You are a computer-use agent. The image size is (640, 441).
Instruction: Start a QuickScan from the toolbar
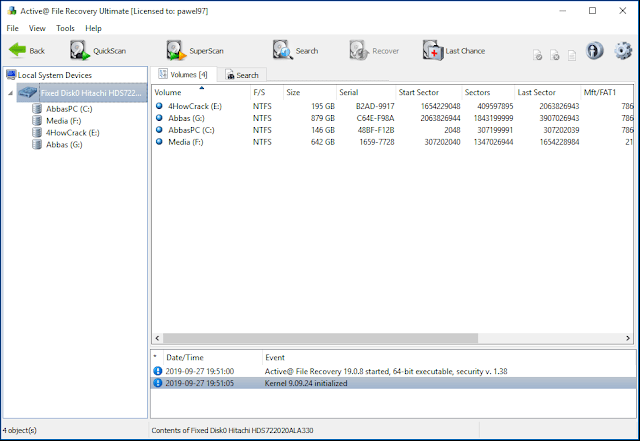tap(98, 51)
